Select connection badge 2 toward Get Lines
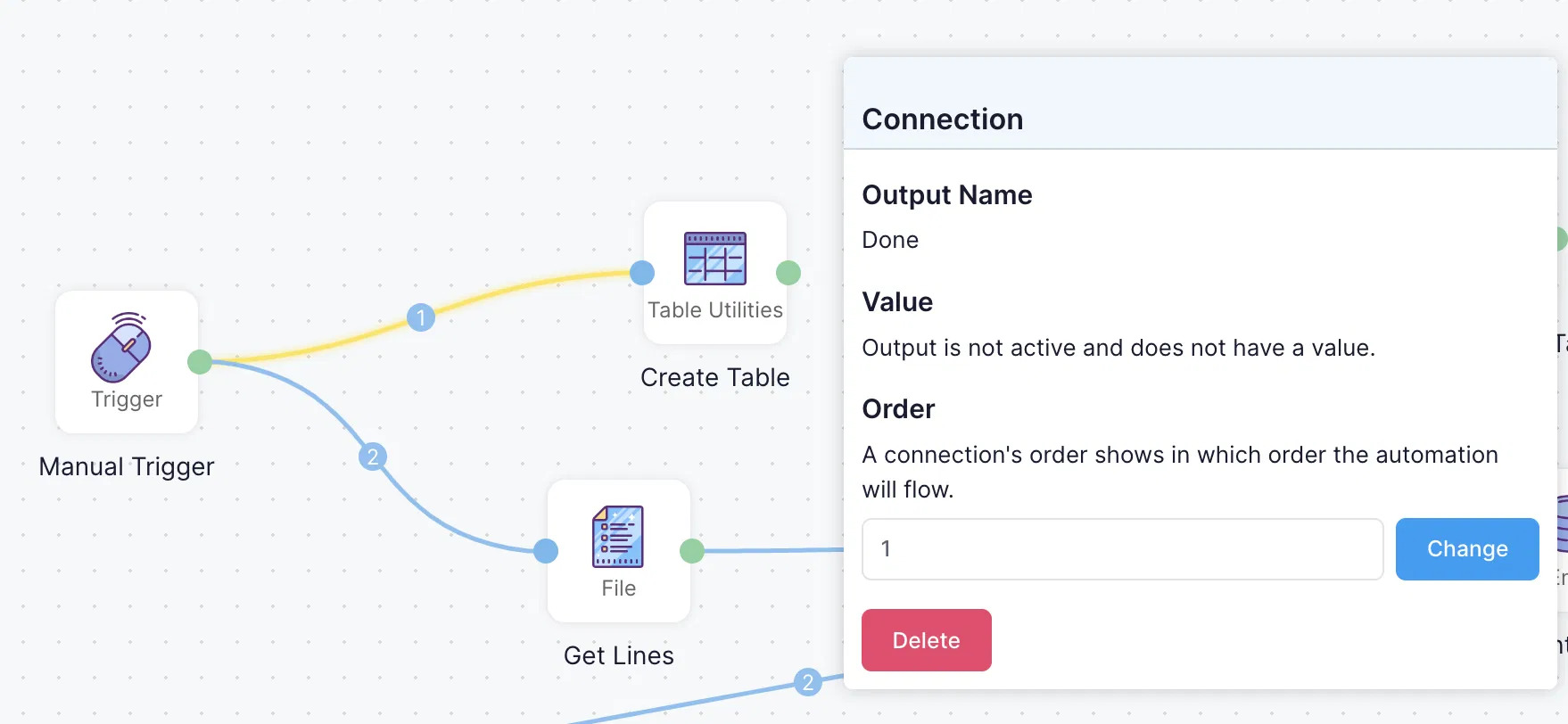The height and width of the screenshot is (724, 1568). coord(373,457)
